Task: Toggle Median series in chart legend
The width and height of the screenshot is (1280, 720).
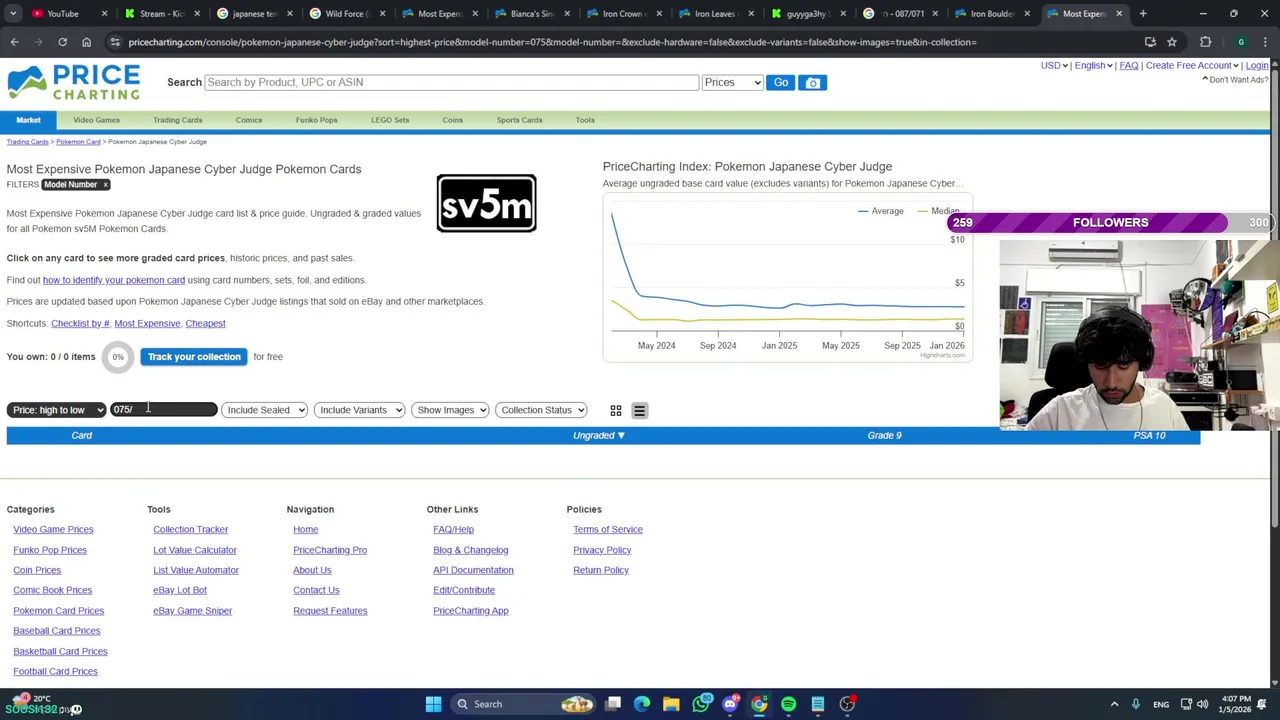Action: click(x=938, y=211)
